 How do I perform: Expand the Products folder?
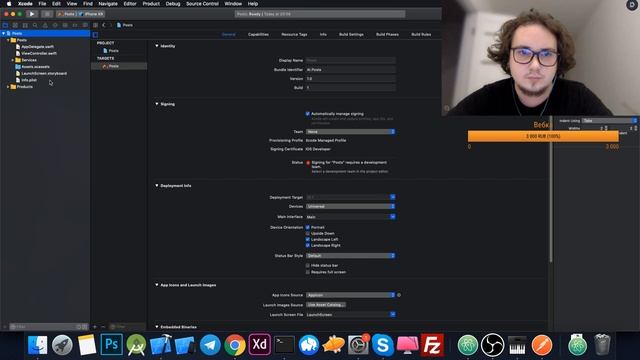tap(8, 87)
